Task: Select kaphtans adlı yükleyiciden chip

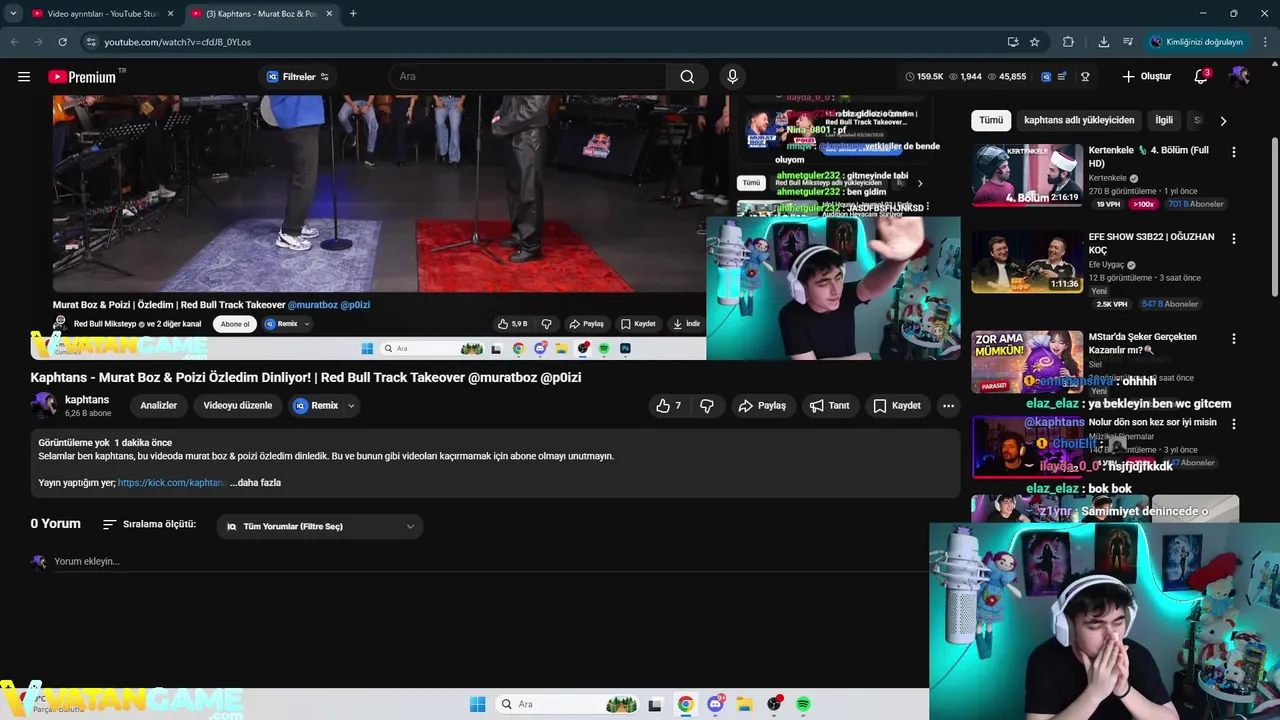Action: point(1079,120)
